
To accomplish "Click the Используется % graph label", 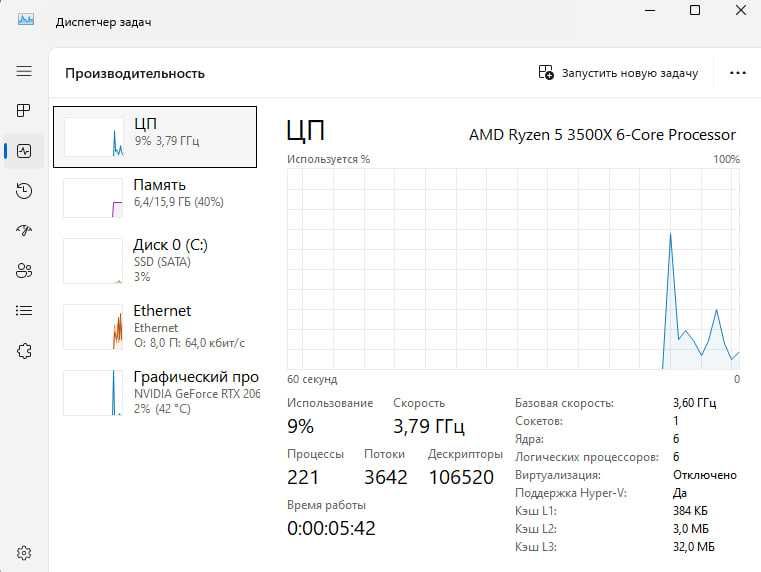I will pyautogui.click(x=329, y=159).
